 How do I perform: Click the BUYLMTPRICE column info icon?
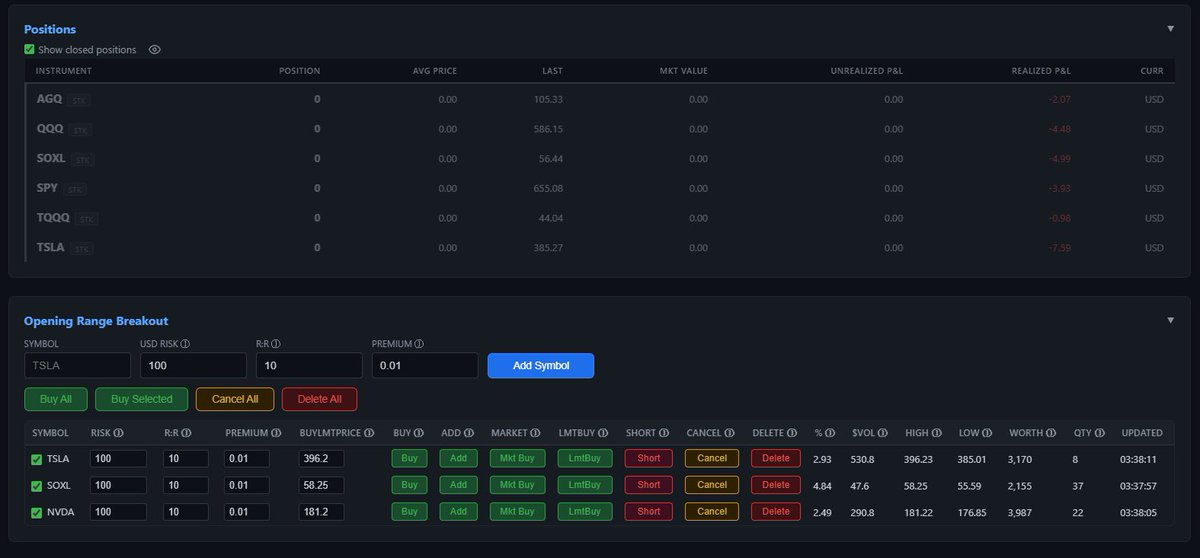[370, 433]
